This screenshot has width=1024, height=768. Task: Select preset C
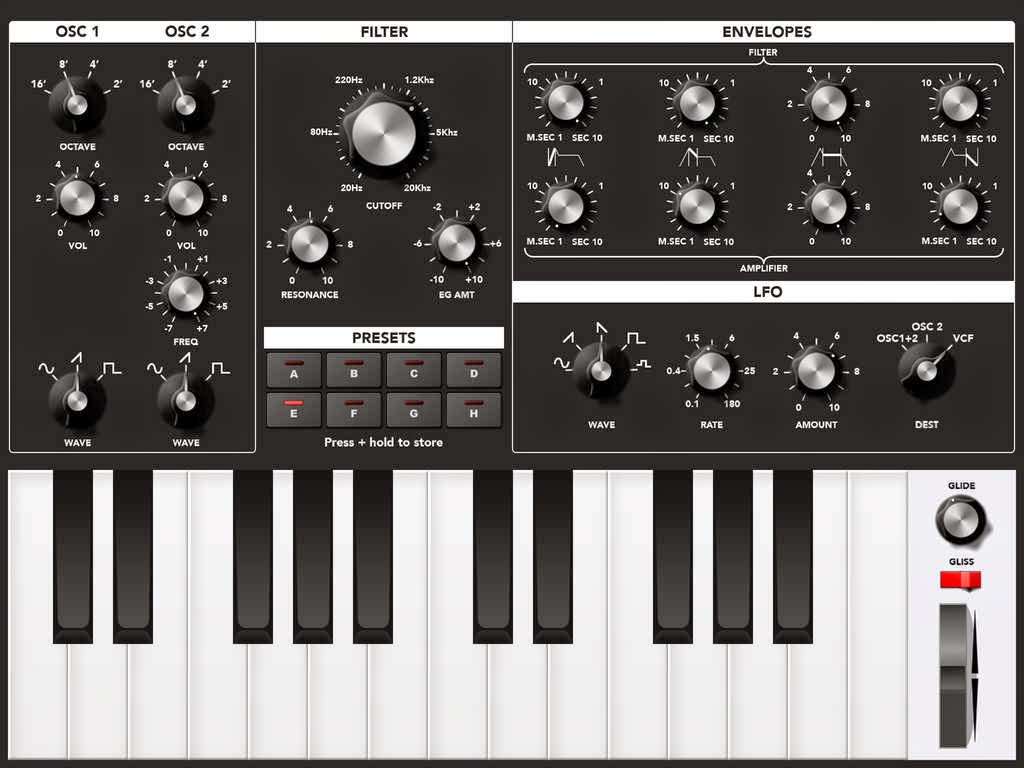click(414, 370)
